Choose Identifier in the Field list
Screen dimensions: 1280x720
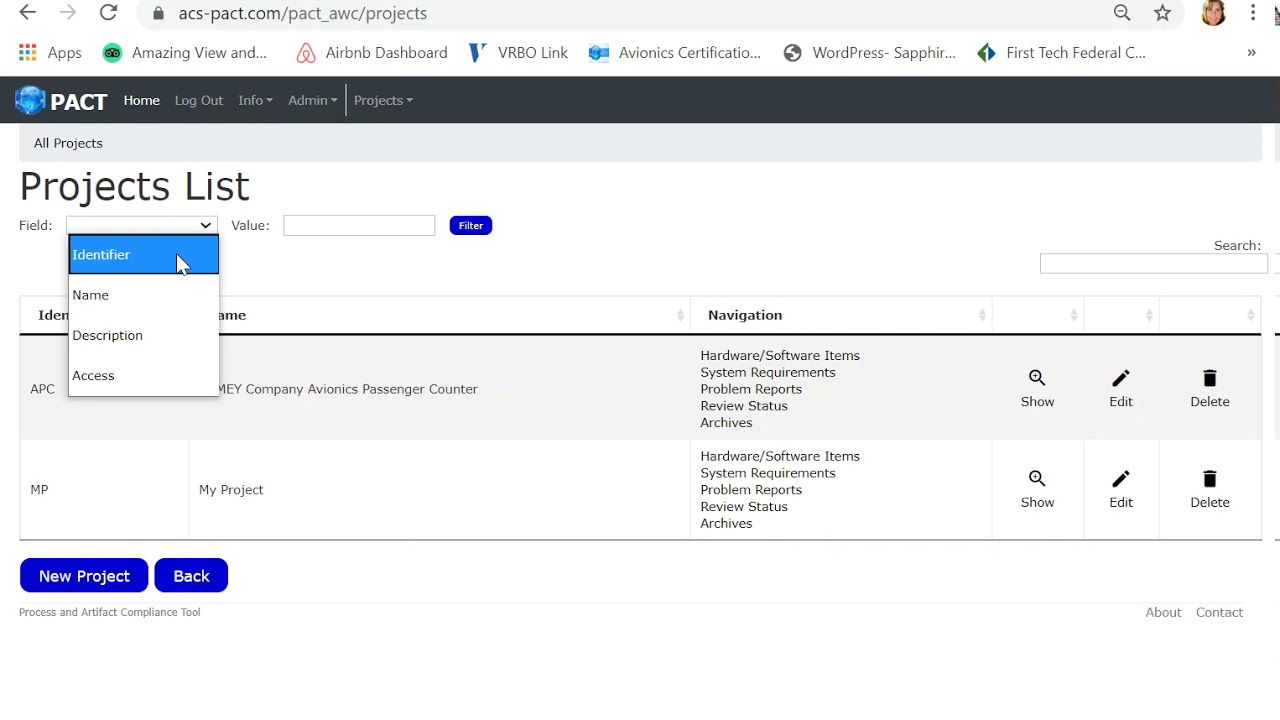coord(143,255)
